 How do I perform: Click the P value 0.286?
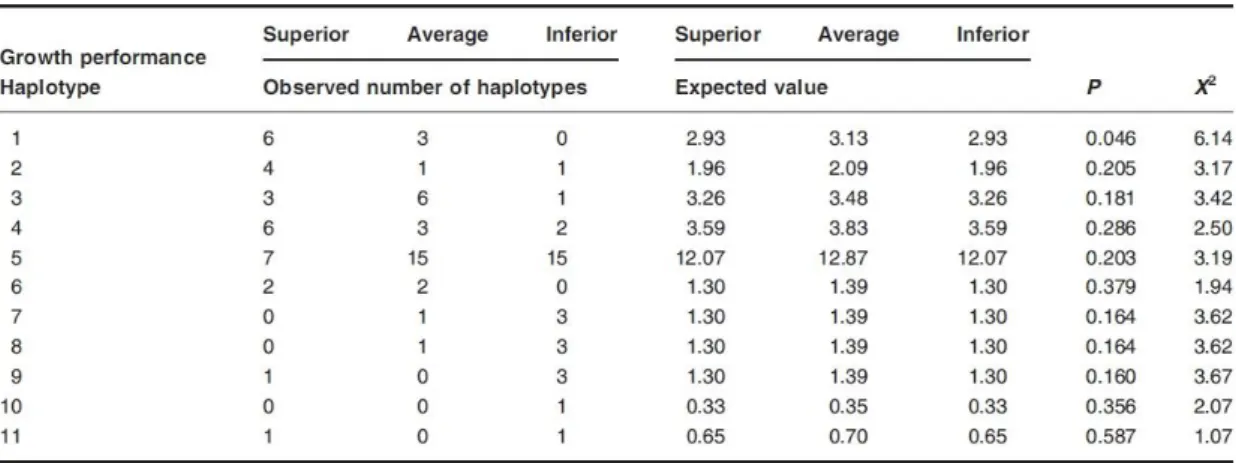(1110, 233)
